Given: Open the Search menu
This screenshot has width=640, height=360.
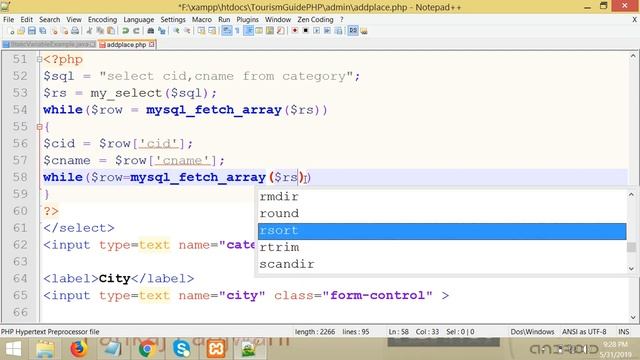Looking at the screenshot, I should (49, 20).
